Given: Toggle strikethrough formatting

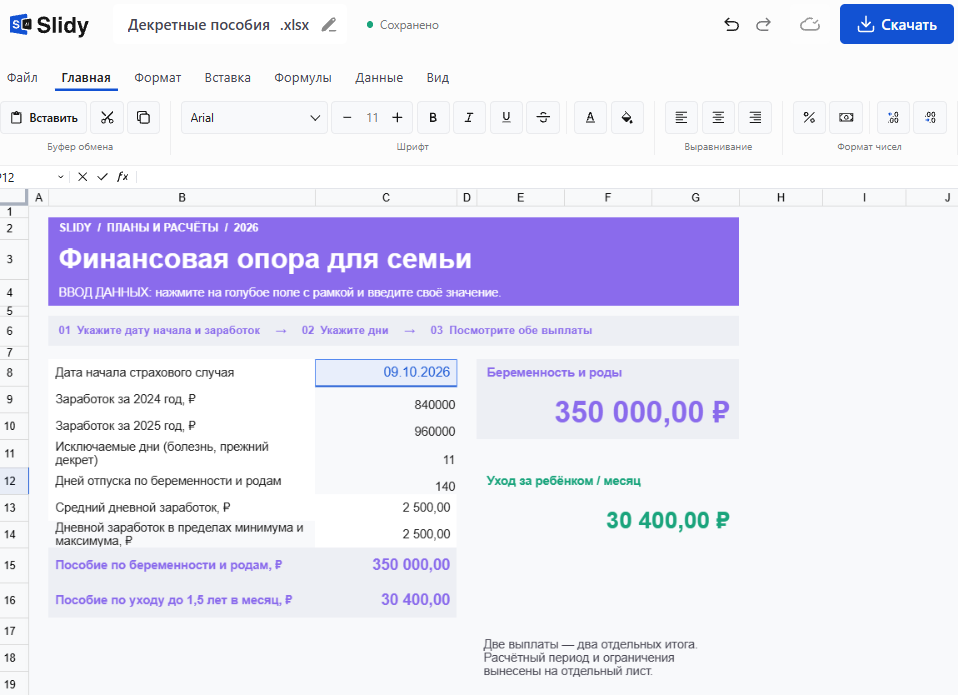Looking at the screenshot, I should 543,118.
